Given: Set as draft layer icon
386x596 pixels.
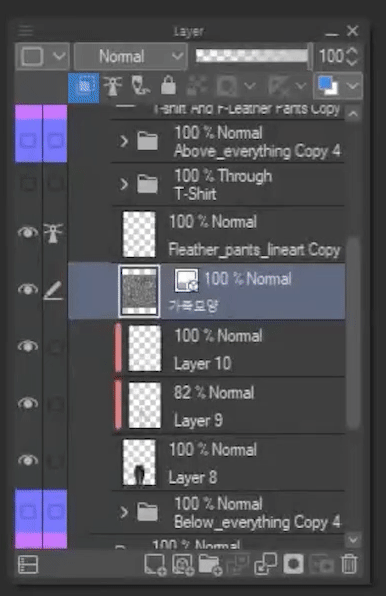Looking at the screenshot, I should point(140,86).
